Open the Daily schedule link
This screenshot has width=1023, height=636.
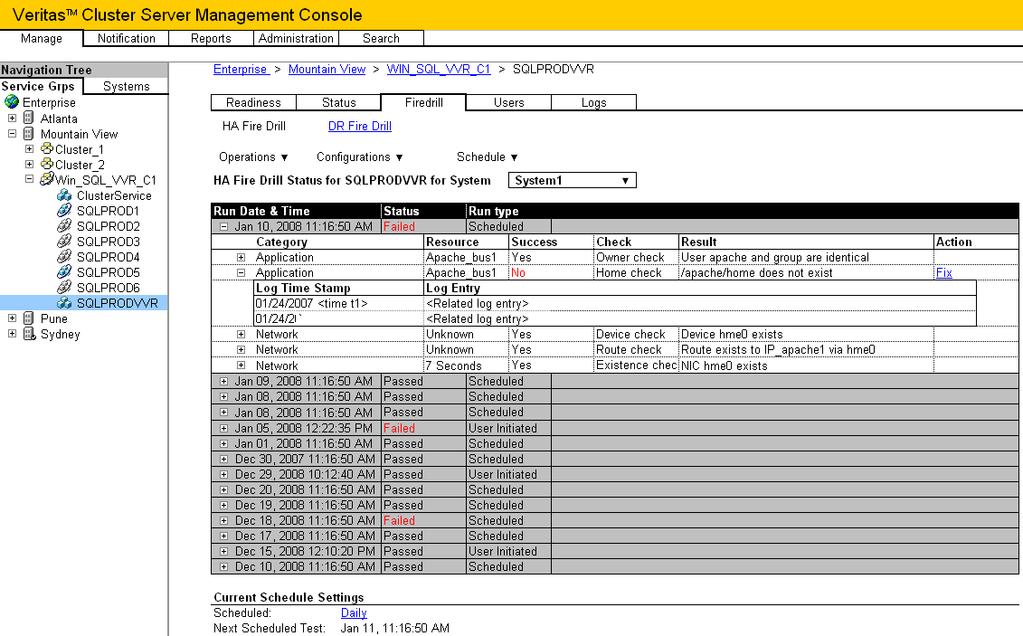(354, 613)
